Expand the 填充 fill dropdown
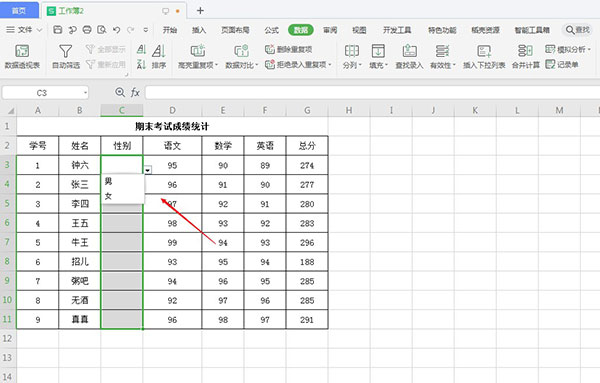 (386, 65)
